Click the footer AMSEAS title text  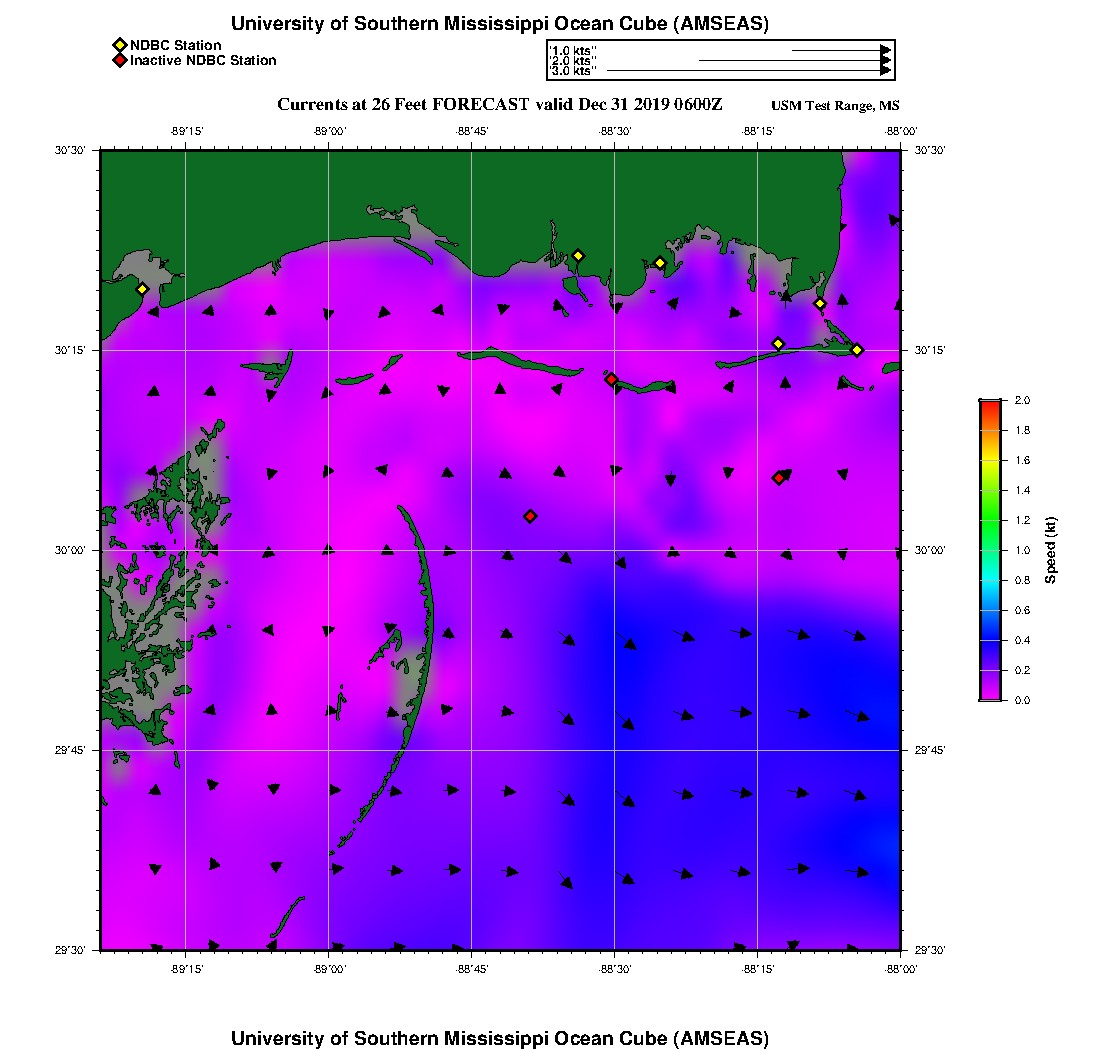pos(499,1037)
